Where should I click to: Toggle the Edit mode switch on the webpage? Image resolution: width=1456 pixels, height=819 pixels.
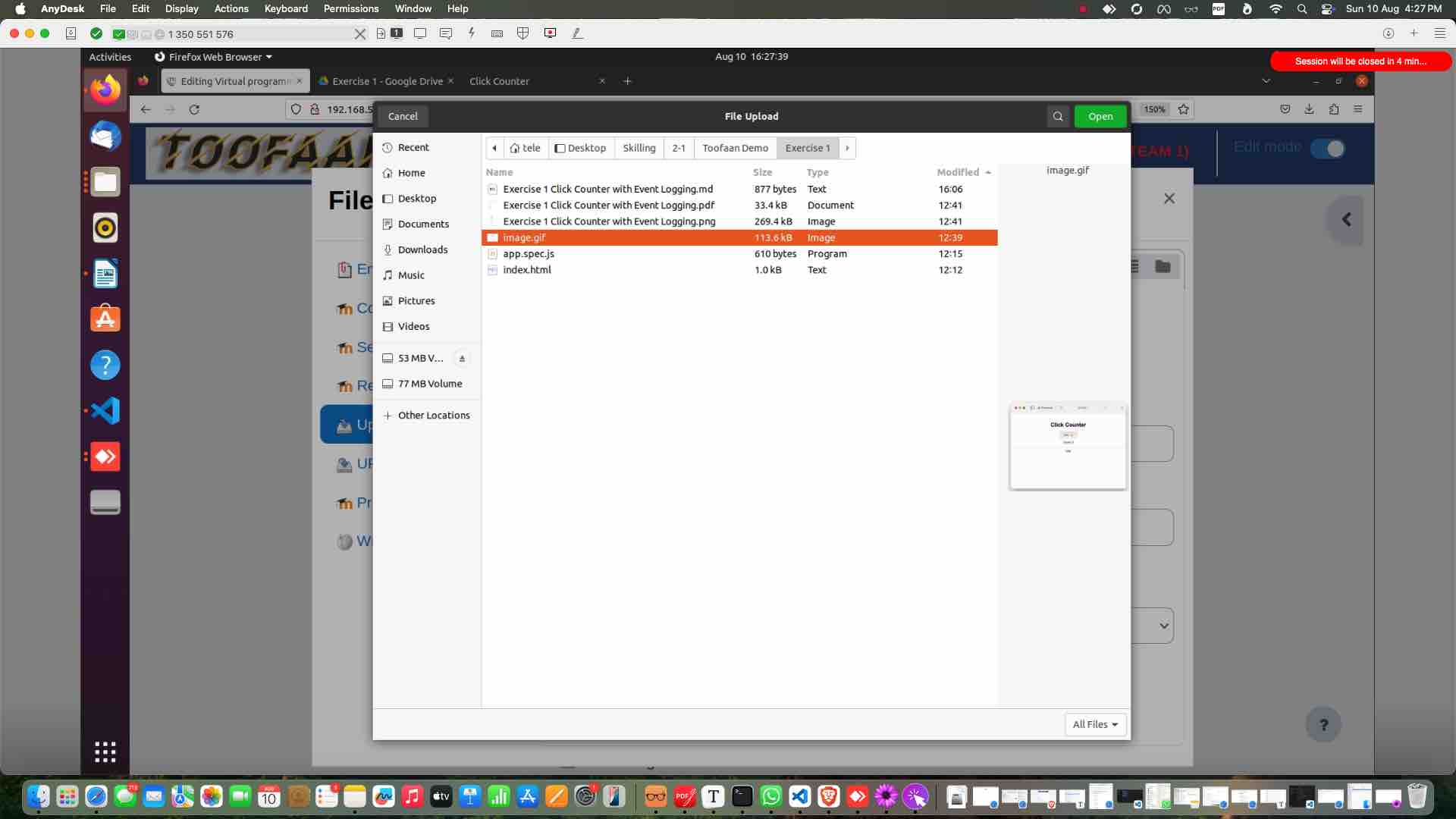click(1329, 149)
